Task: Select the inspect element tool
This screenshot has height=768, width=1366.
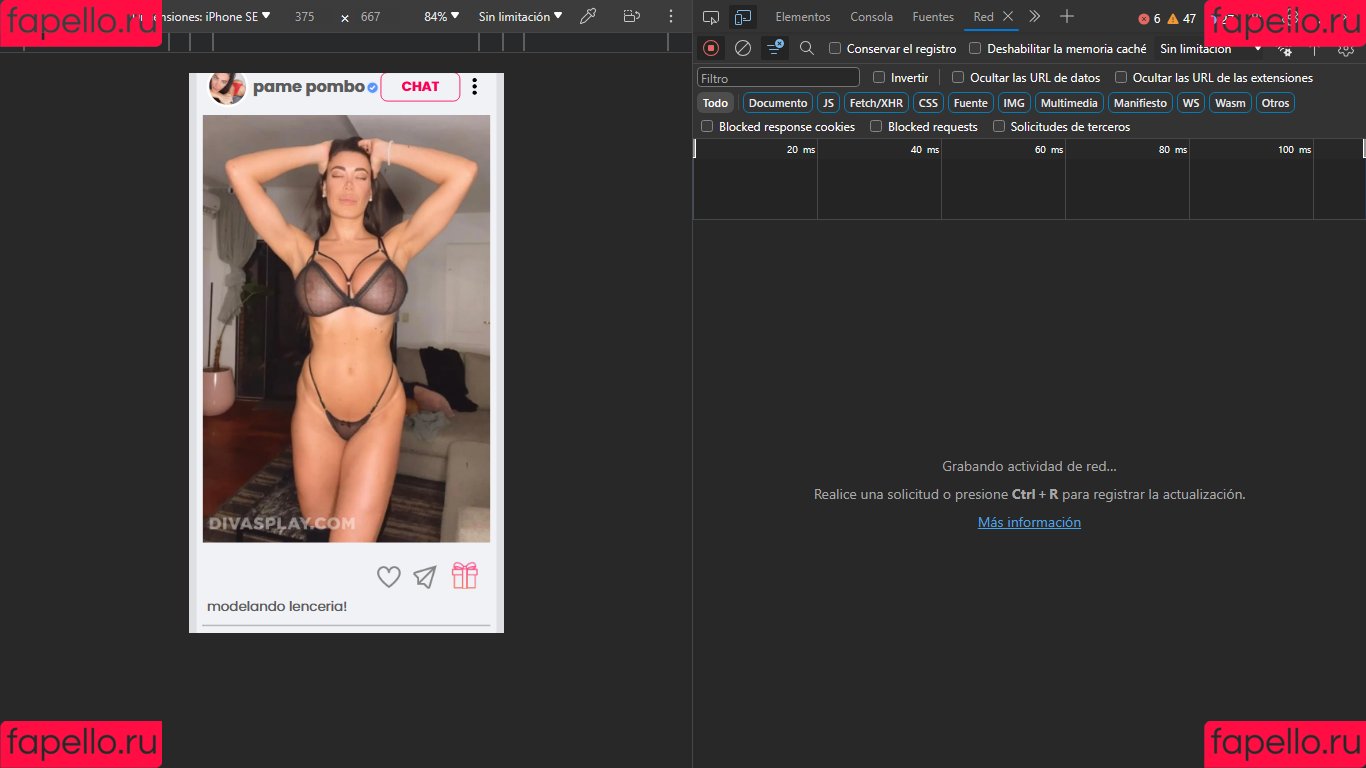Action: click(x=710, y=17)
